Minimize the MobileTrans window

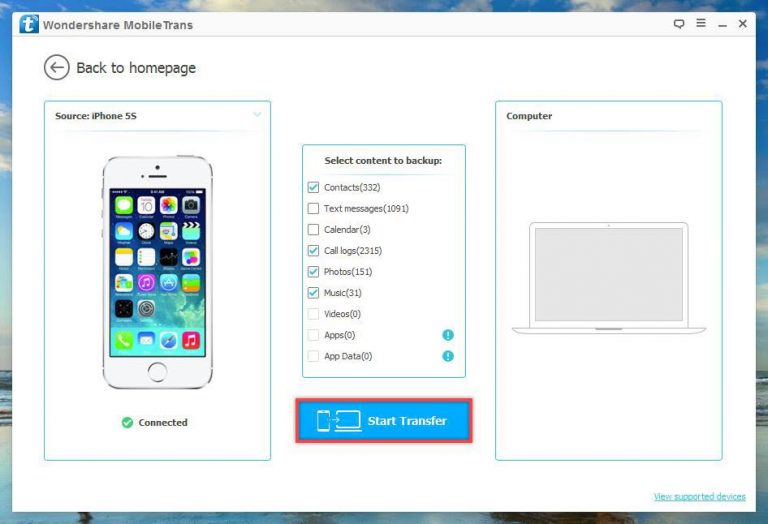click(721, 23)
